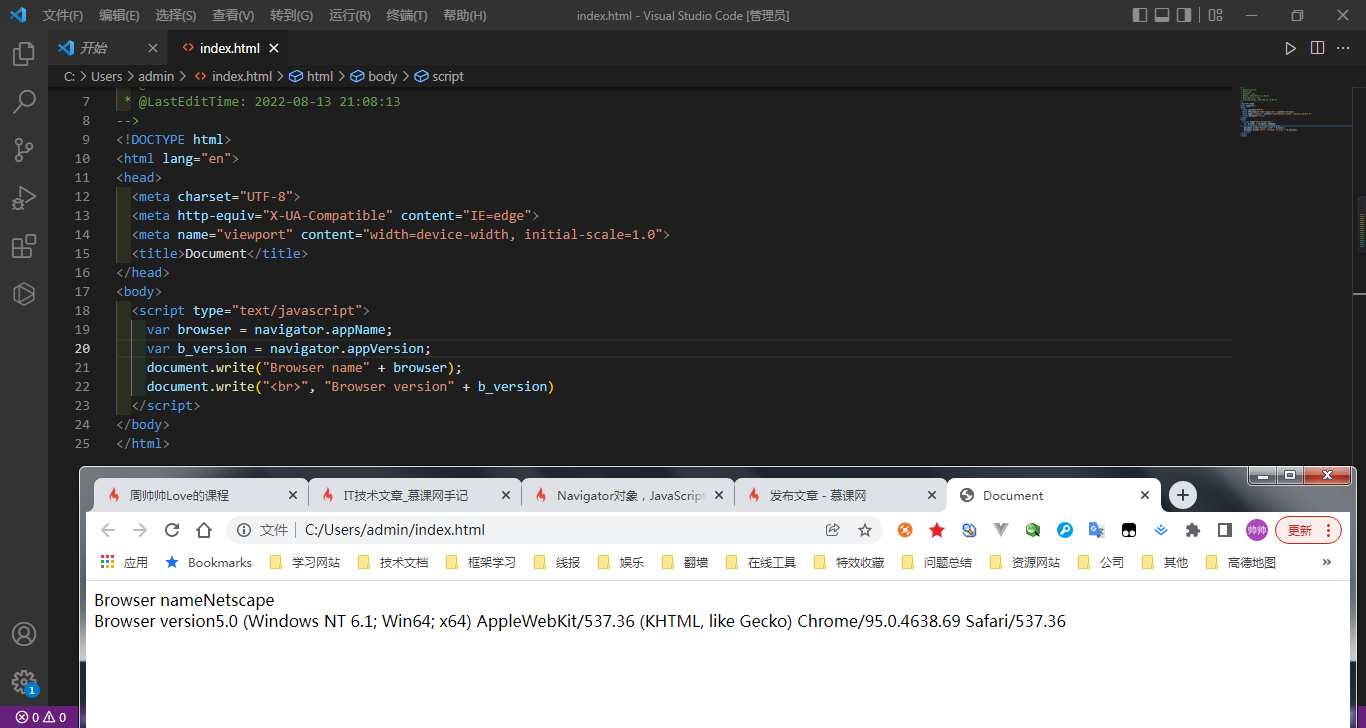Image resolution: width=1366 pixels, height=728 pixels.
Task: Click the script breadcrumb item
Action: point(439,76)
